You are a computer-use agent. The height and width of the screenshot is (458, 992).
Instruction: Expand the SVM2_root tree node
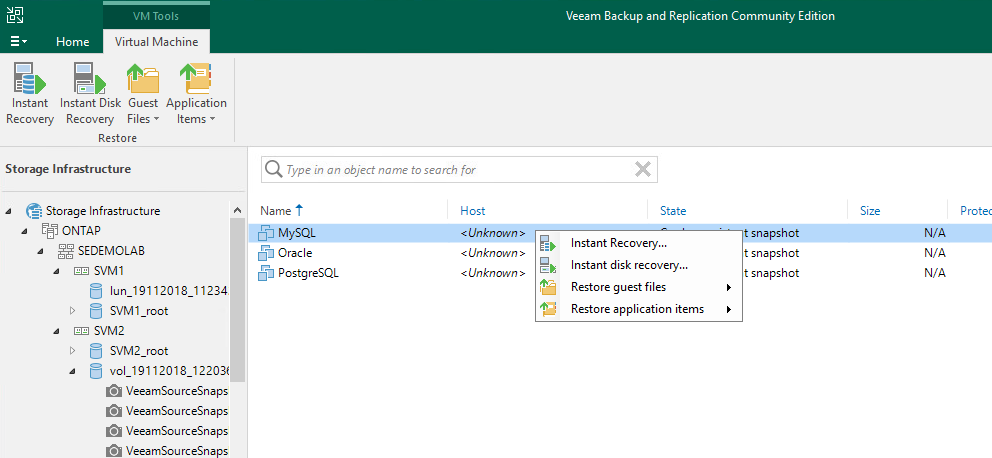(71, 350)
